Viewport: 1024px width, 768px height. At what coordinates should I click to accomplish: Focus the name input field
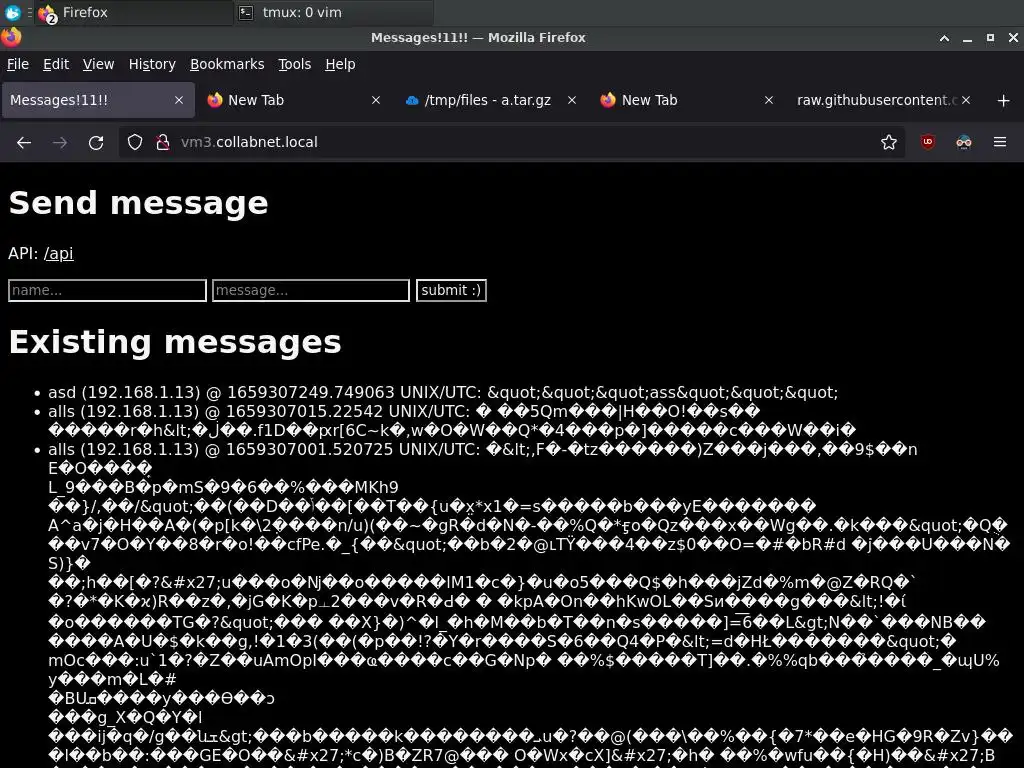(x=107, y=291)
